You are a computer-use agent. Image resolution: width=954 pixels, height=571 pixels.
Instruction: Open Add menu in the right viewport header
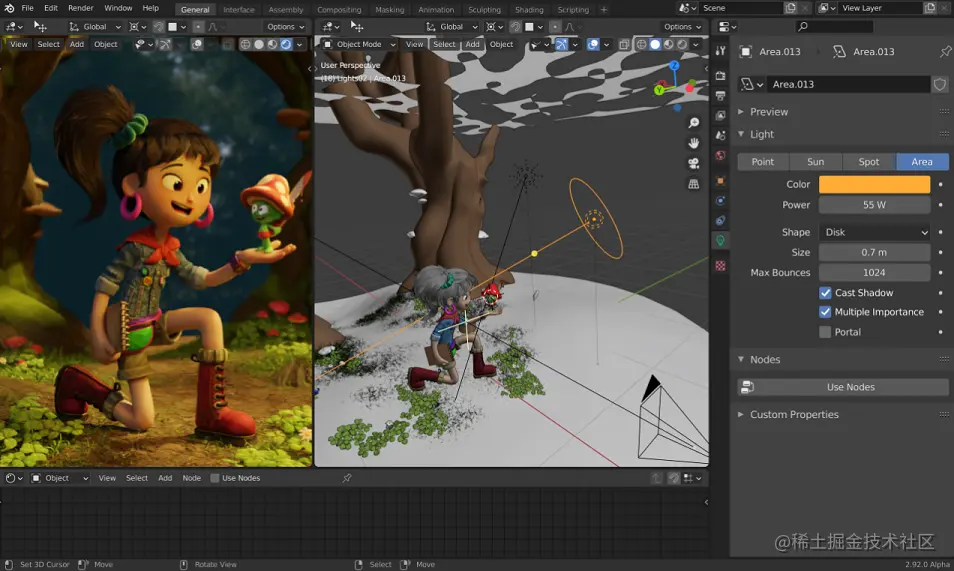click(472, 44)
